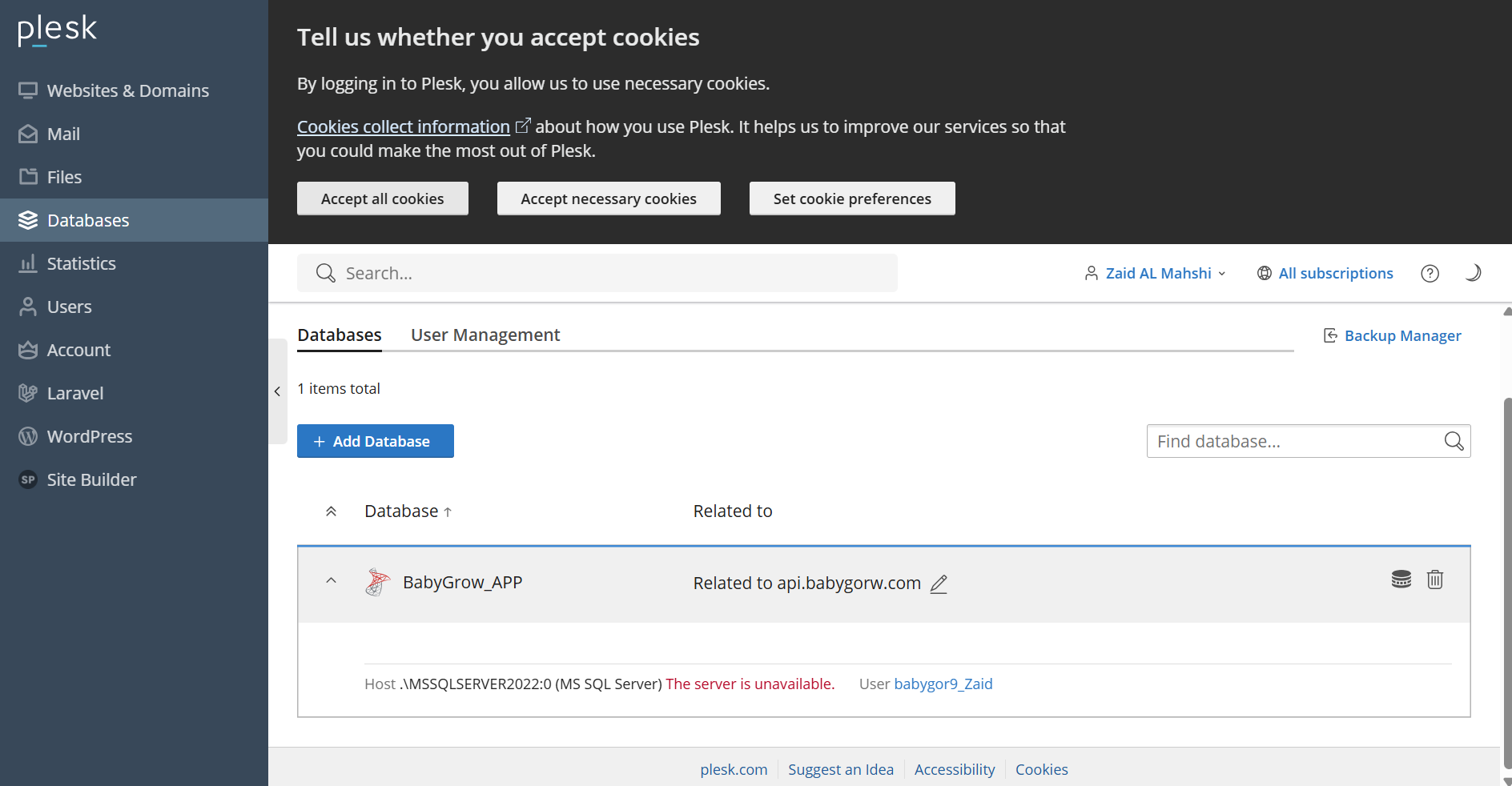Open Suggest an Idea in the footer

pyautogui.click(x=841, y=769)
